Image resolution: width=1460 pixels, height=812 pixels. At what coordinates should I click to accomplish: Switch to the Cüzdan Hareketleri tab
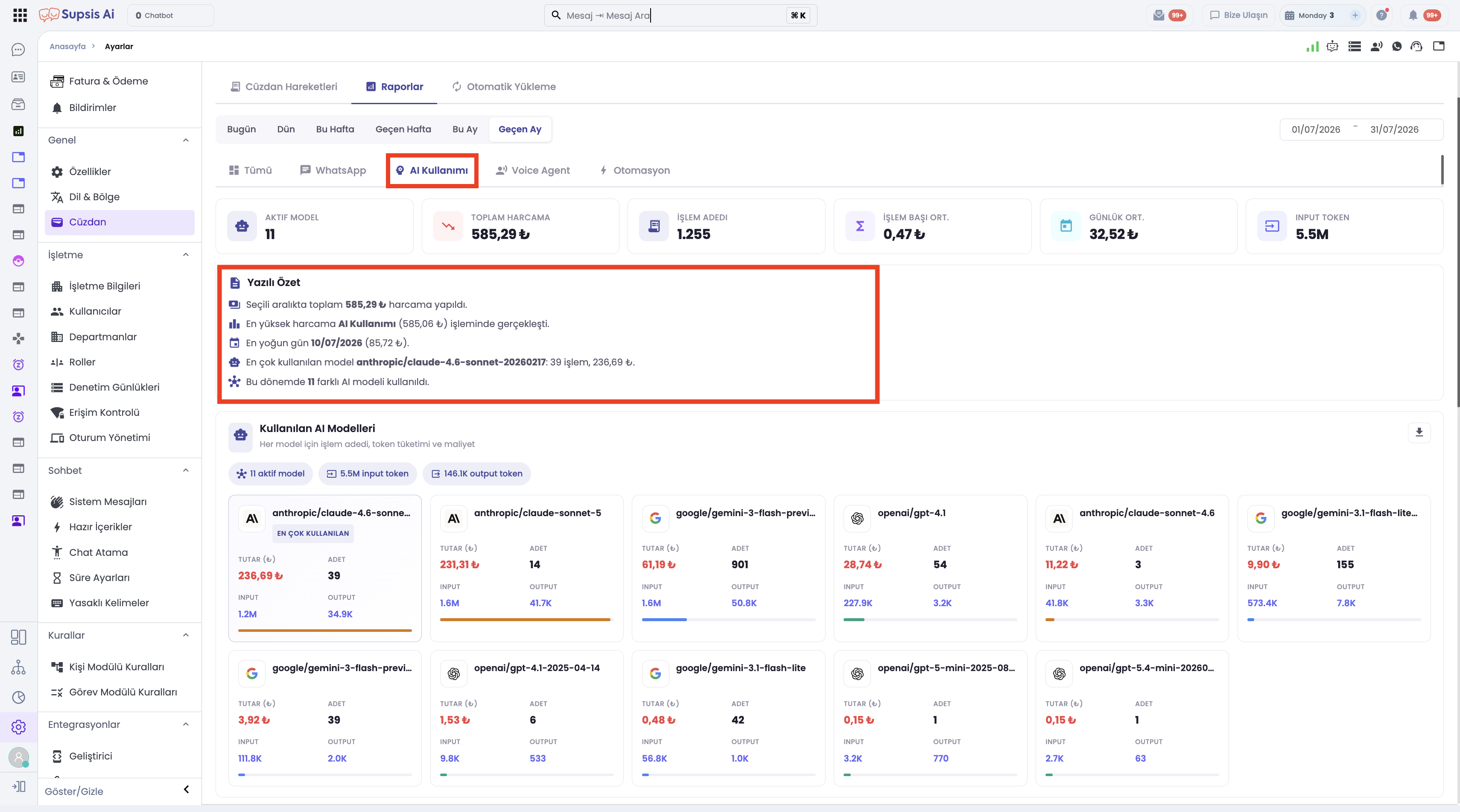(x=283, y=87)
